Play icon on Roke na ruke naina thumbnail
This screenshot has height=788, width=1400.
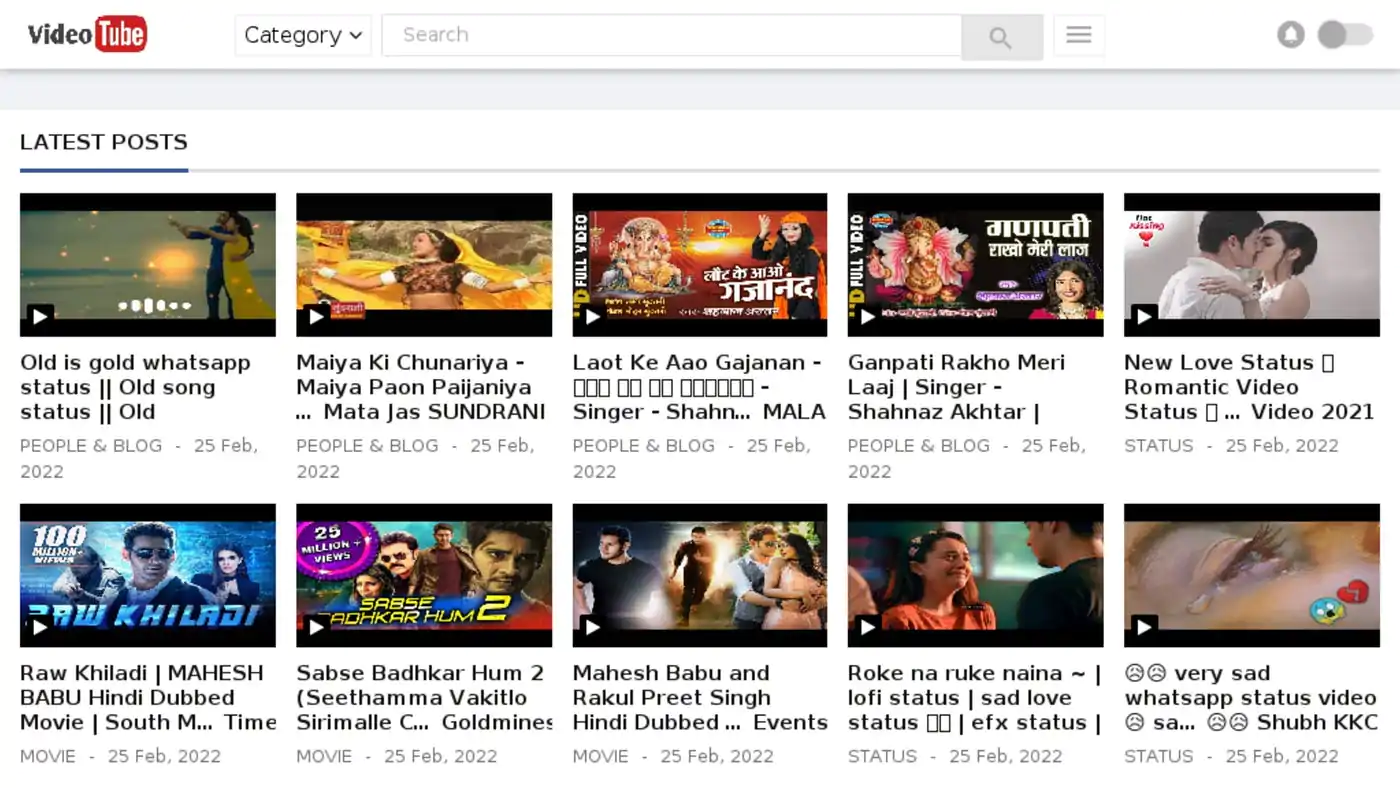pyautogui.click(x=867, y=627)
